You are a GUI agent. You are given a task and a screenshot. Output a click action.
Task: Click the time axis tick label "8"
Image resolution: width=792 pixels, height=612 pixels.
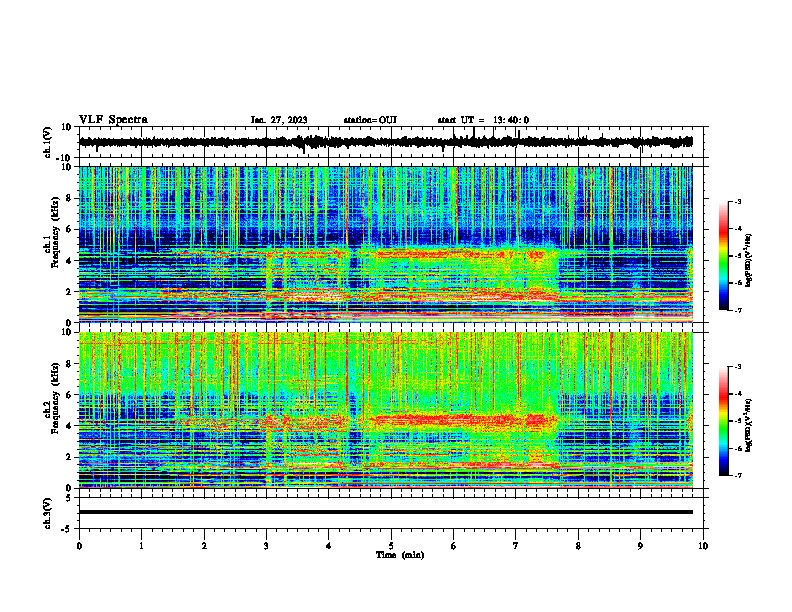pyautogui.click(x=578, y=546)
